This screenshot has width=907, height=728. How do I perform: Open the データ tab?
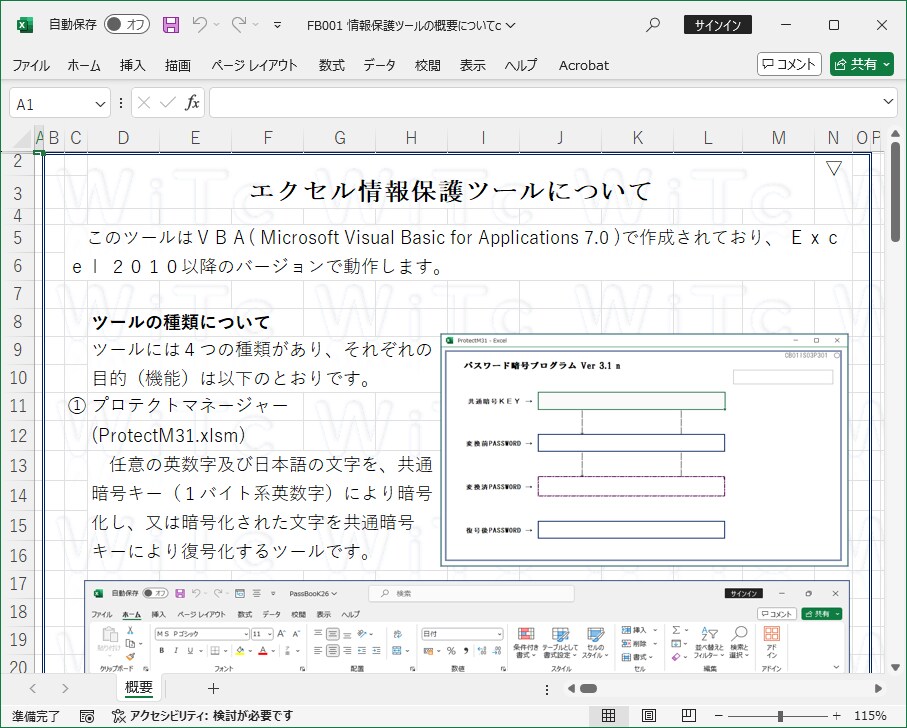tap(379, 65)
